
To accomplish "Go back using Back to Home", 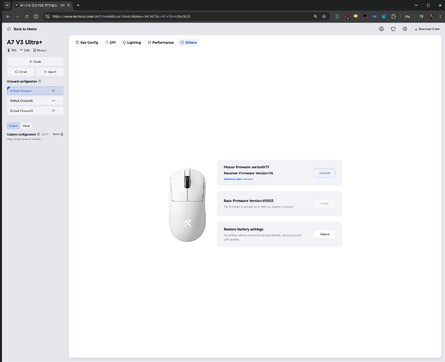I will pyautogui.click(x=22, y=29).
